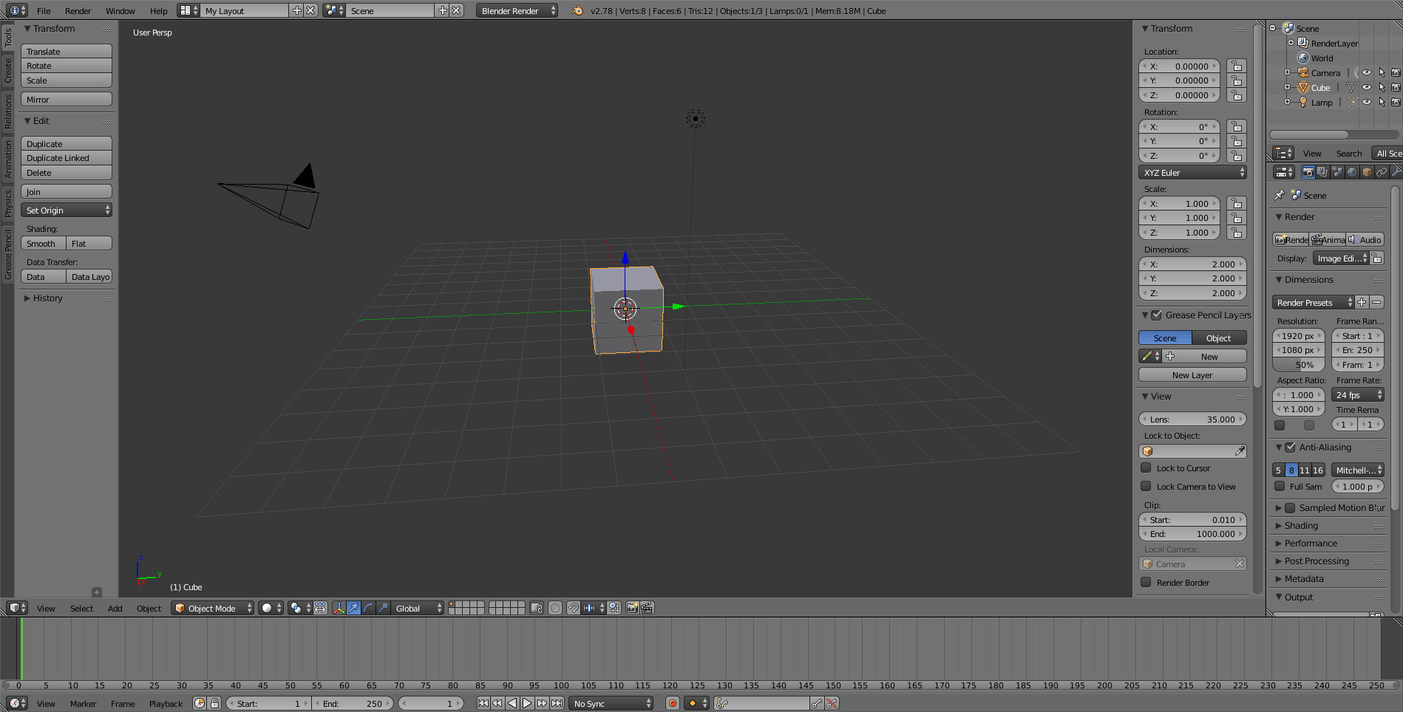Click the New Layer button
The image size is (1403, 712).
[1192, 375]
